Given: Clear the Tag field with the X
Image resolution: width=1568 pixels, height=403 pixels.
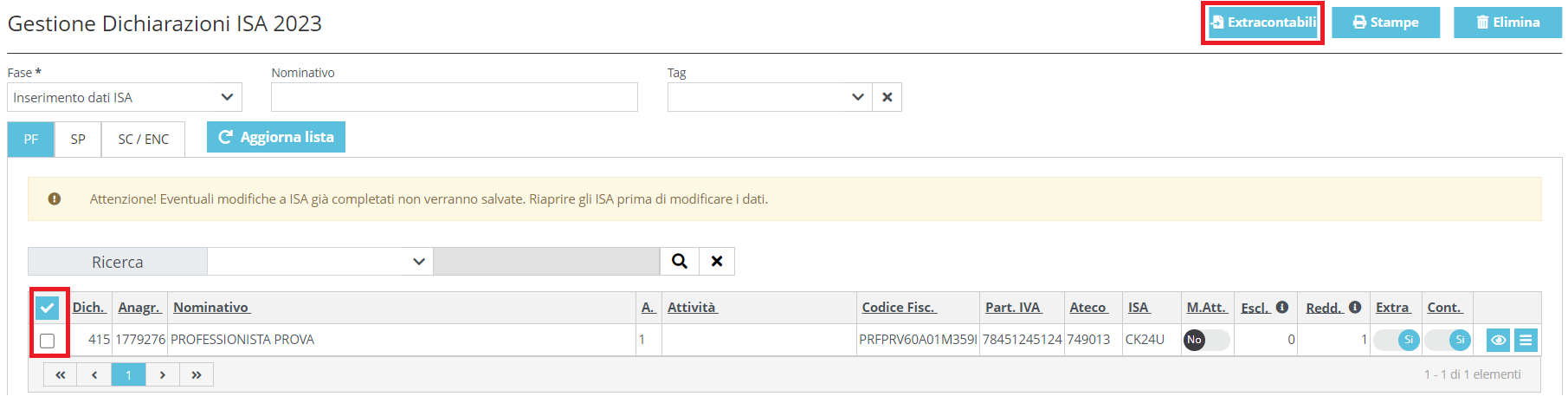Looking at the screenshot, I should (x=887, y=97).
